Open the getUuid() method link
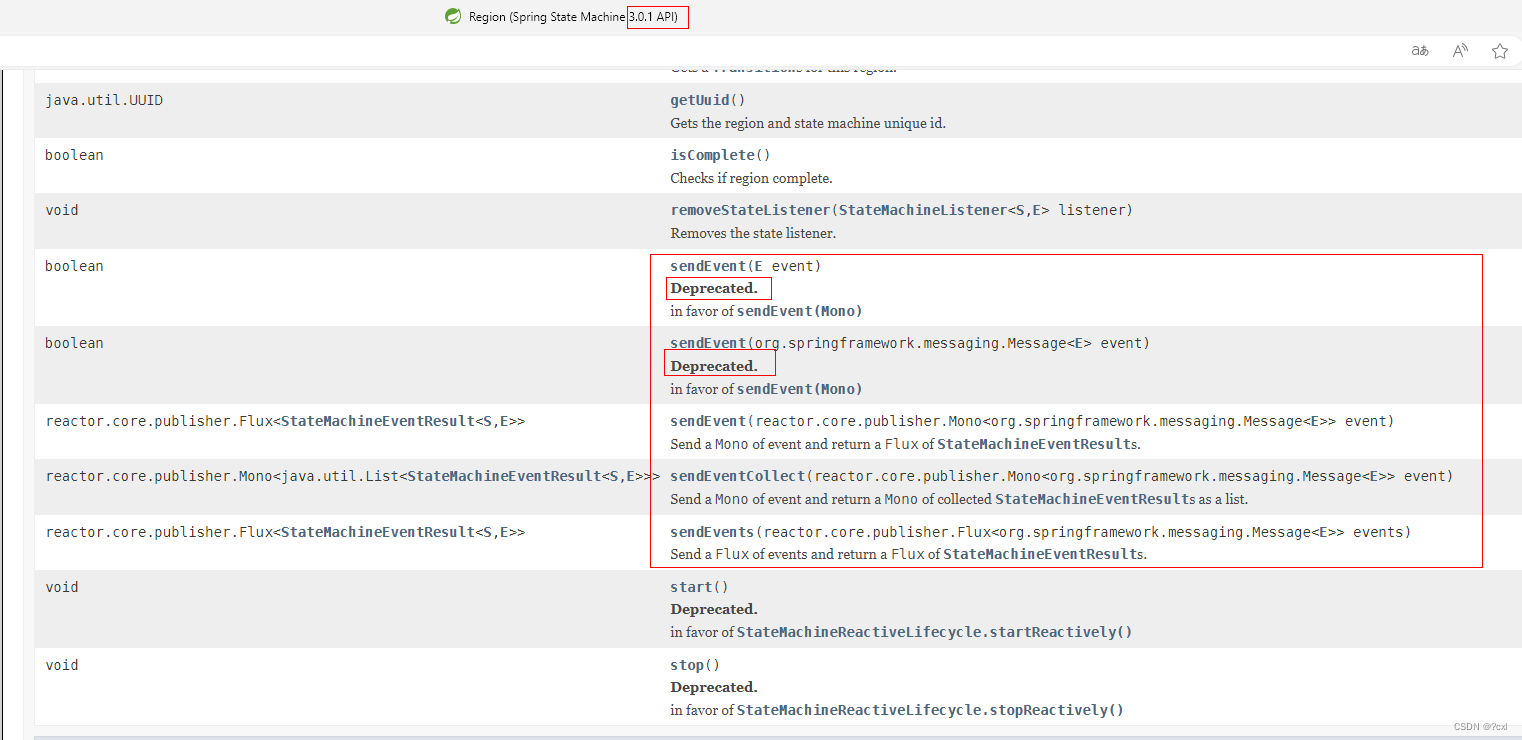 click(700, 100)
